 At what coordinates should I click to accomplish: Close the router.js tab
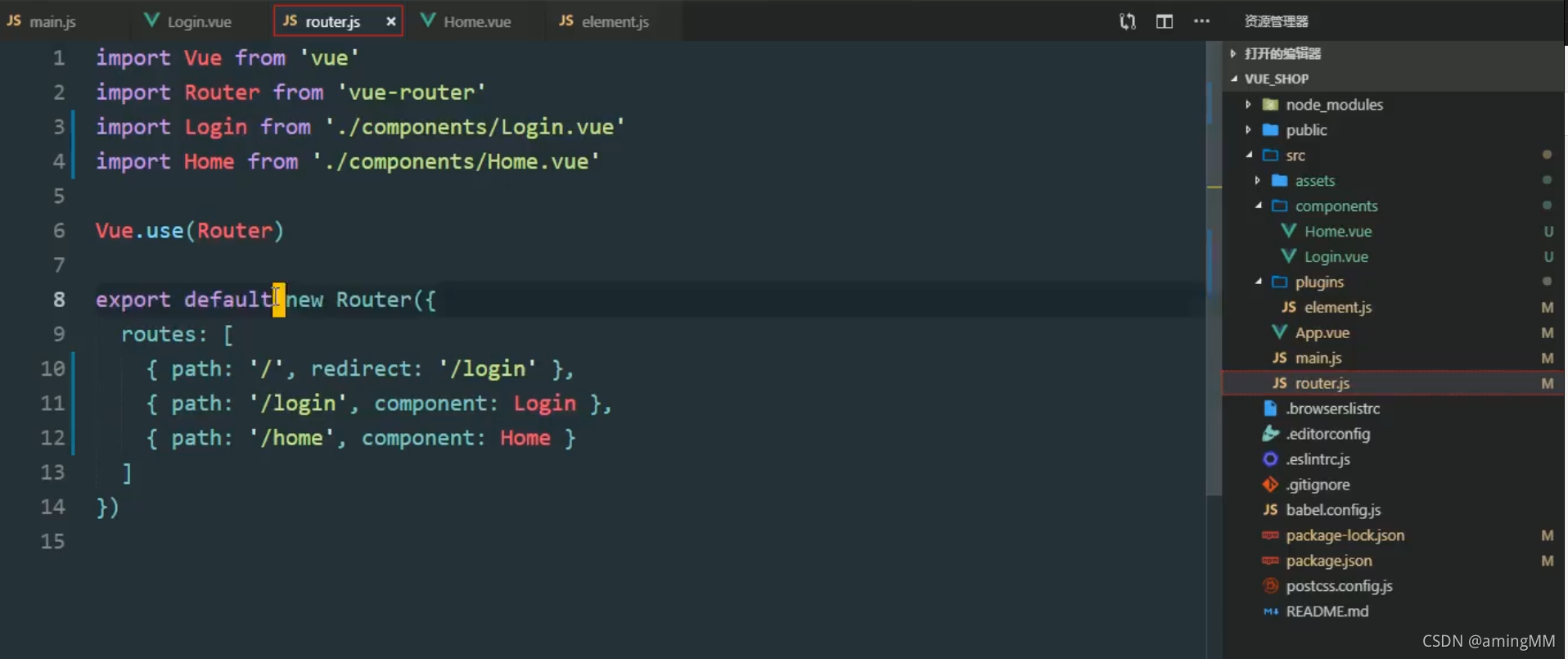tap(391, 21)
